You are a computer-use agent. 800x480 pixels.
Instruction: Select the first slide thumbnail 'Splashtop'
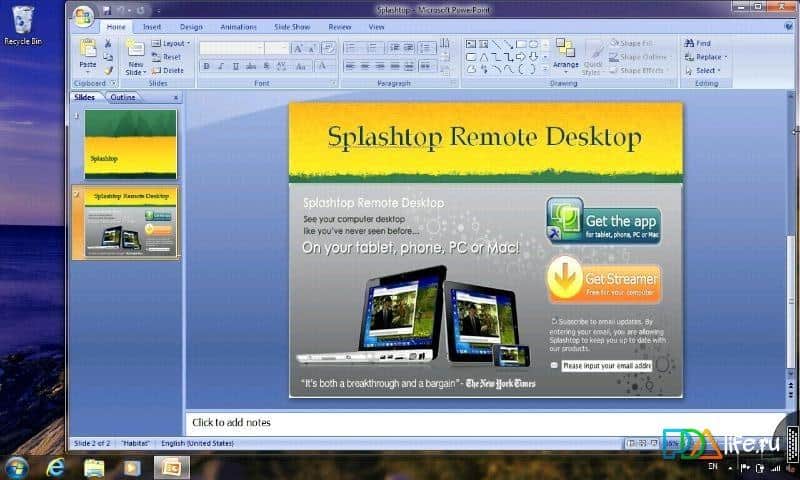click(x=130, y=144)
